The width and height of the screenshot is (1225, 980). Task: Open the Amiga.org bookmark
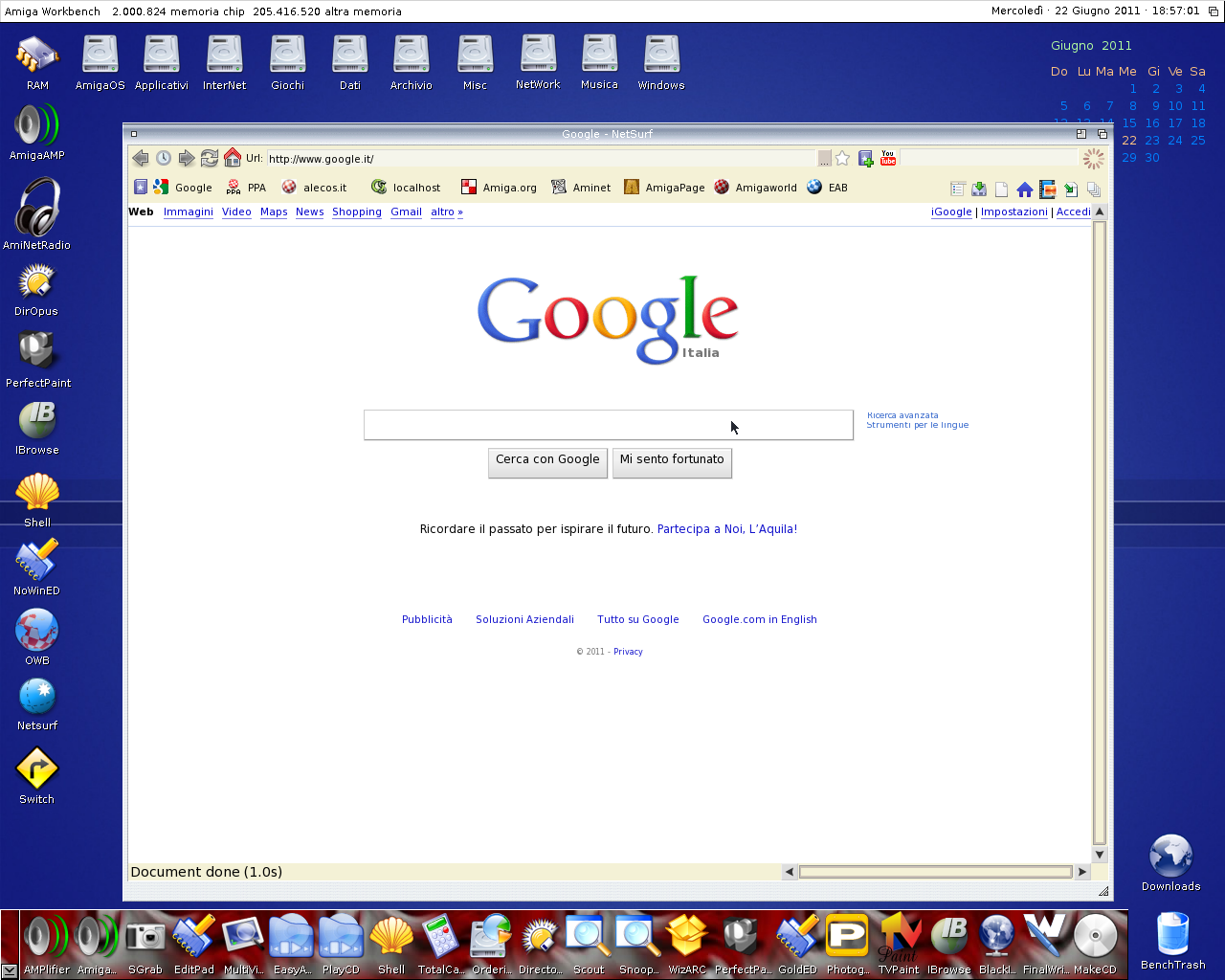(499, 188)
